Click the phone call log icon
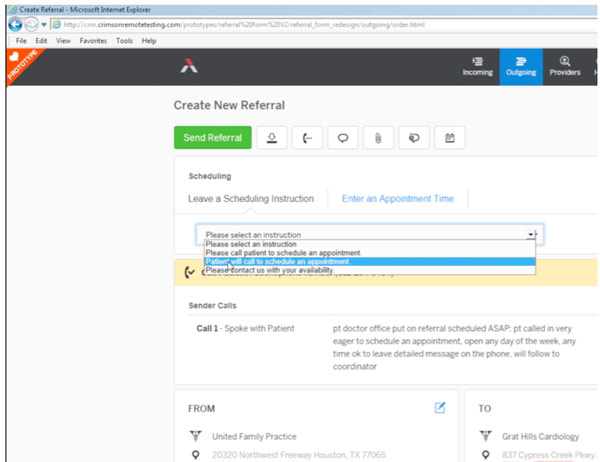Viewport: 600px width, 462px height. pos(306,139)
